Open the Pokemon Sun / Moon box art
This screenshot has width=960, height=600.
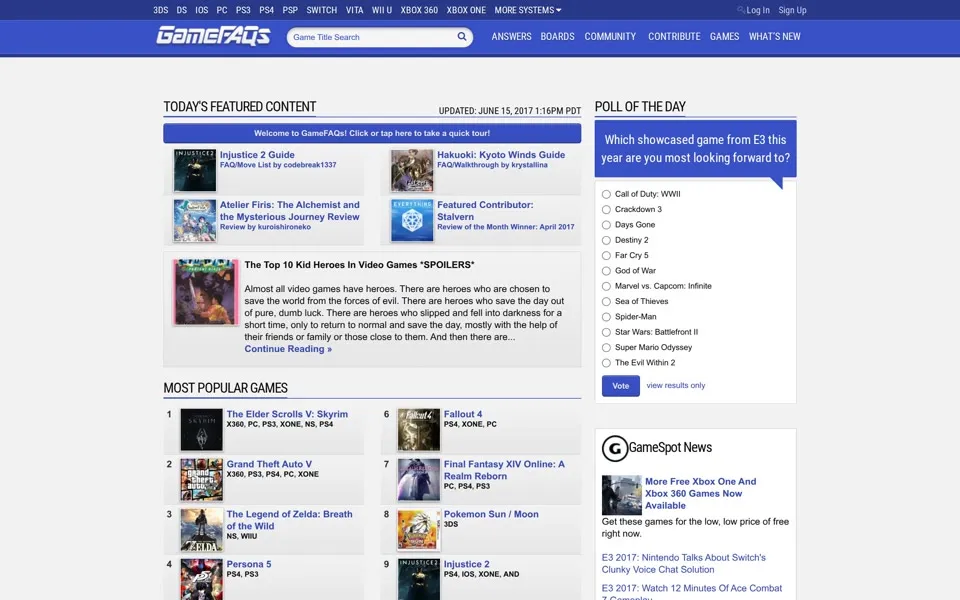click(419, 530)
